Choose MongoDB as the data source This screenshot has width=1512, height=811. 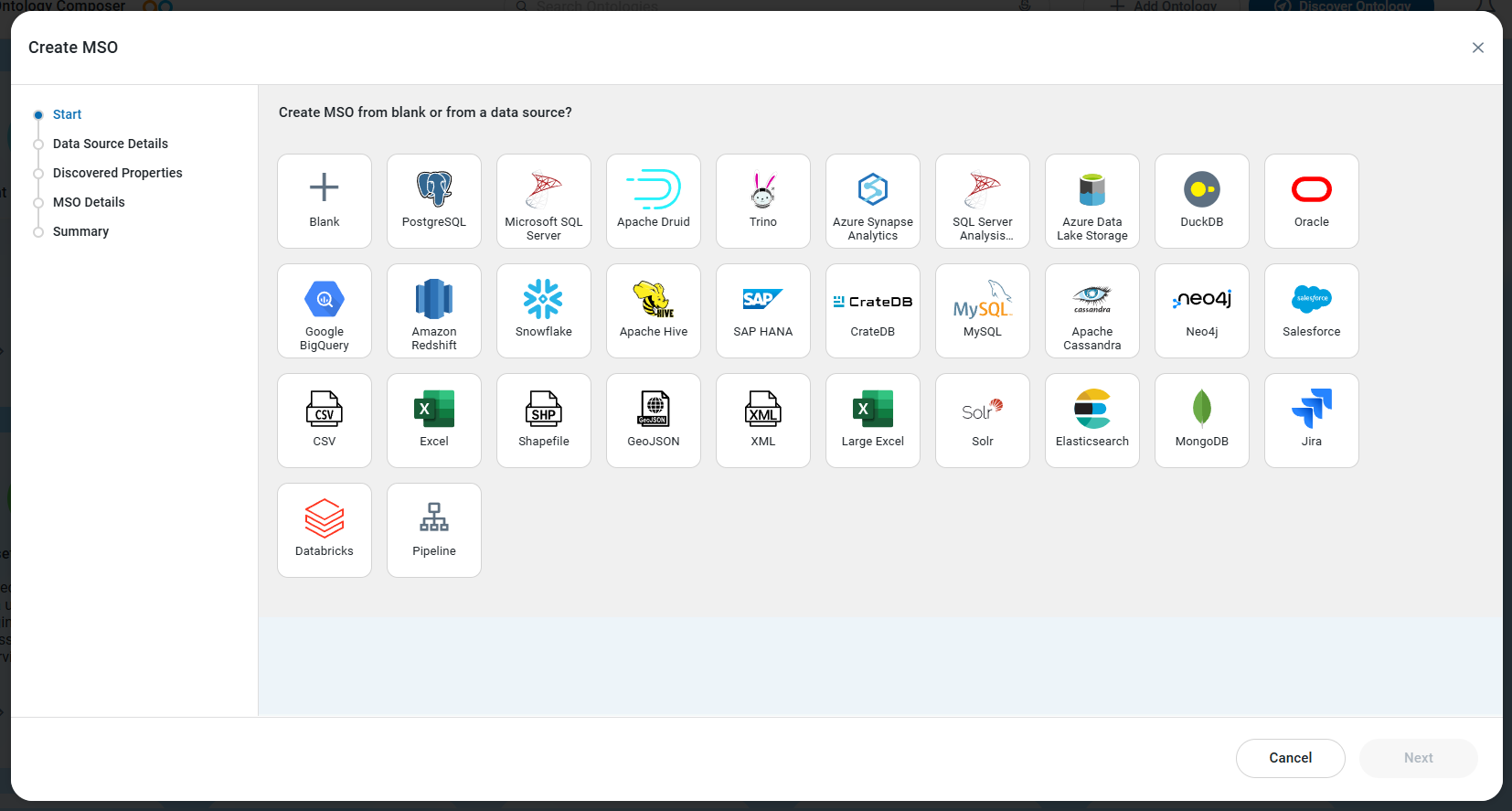1202,421
